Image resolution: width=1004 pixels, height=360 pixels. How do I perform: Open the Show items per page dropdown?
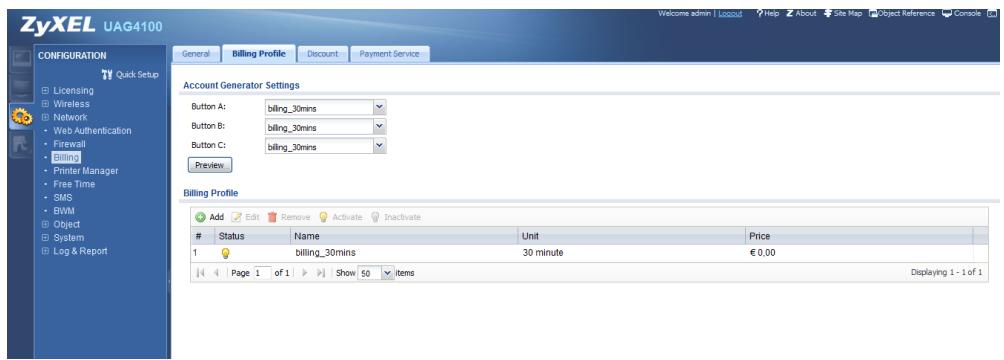pyautogui.click(x=387, y=273)
